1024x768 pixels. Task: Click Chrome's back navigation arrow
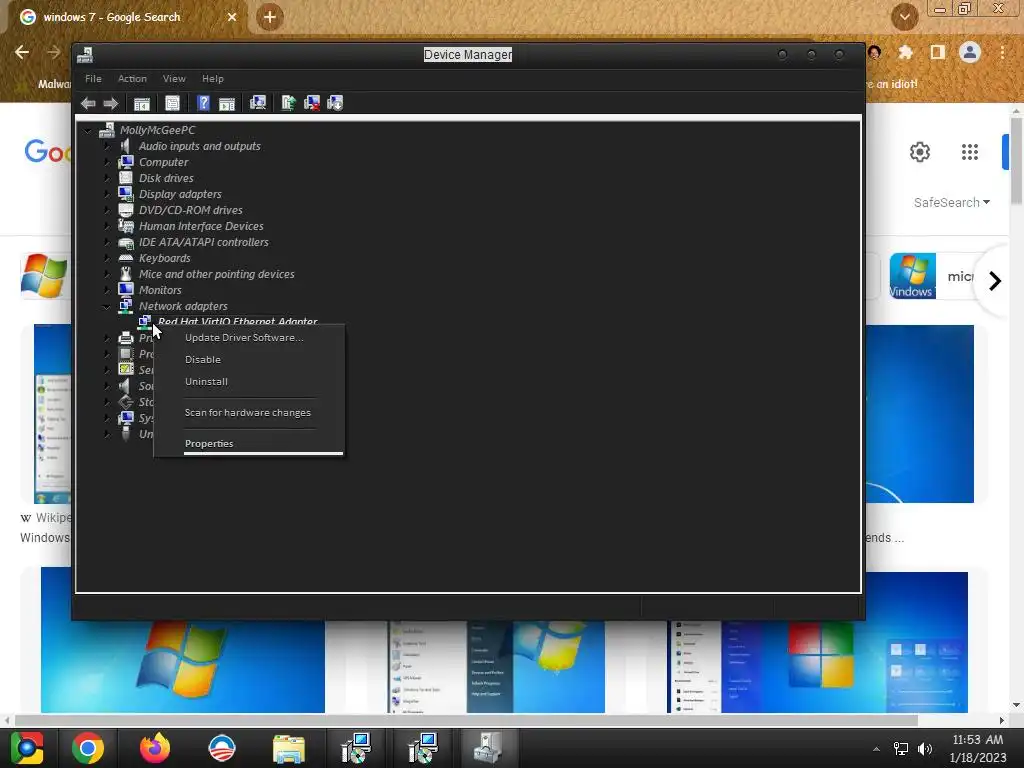[22, 52]
